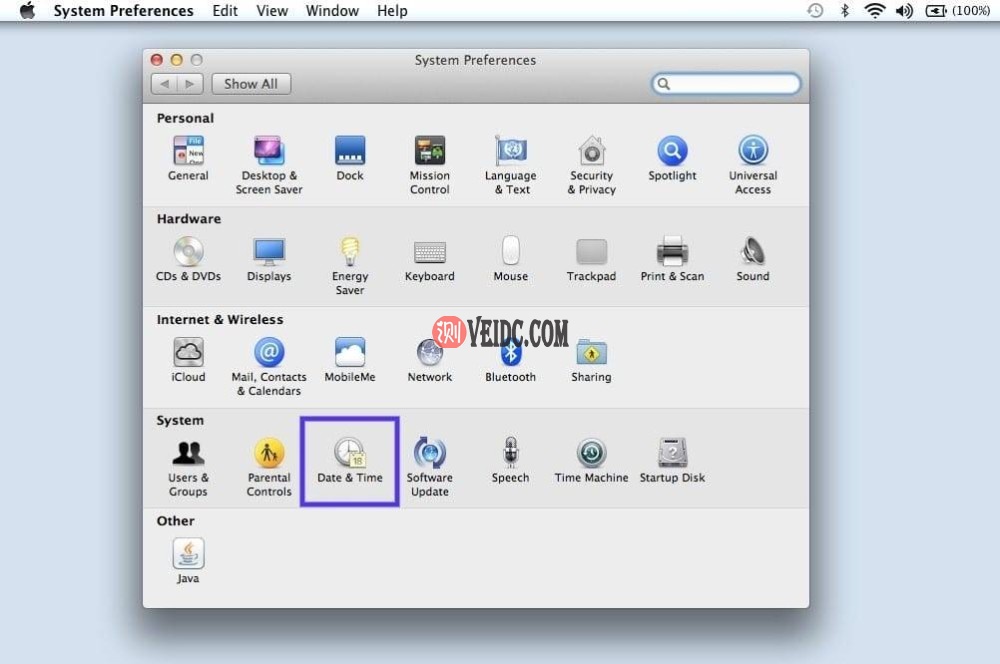Viewport: 1000px width, 664px height.
Task: Open the Energy Saver pane
Action: pos(350,254)
